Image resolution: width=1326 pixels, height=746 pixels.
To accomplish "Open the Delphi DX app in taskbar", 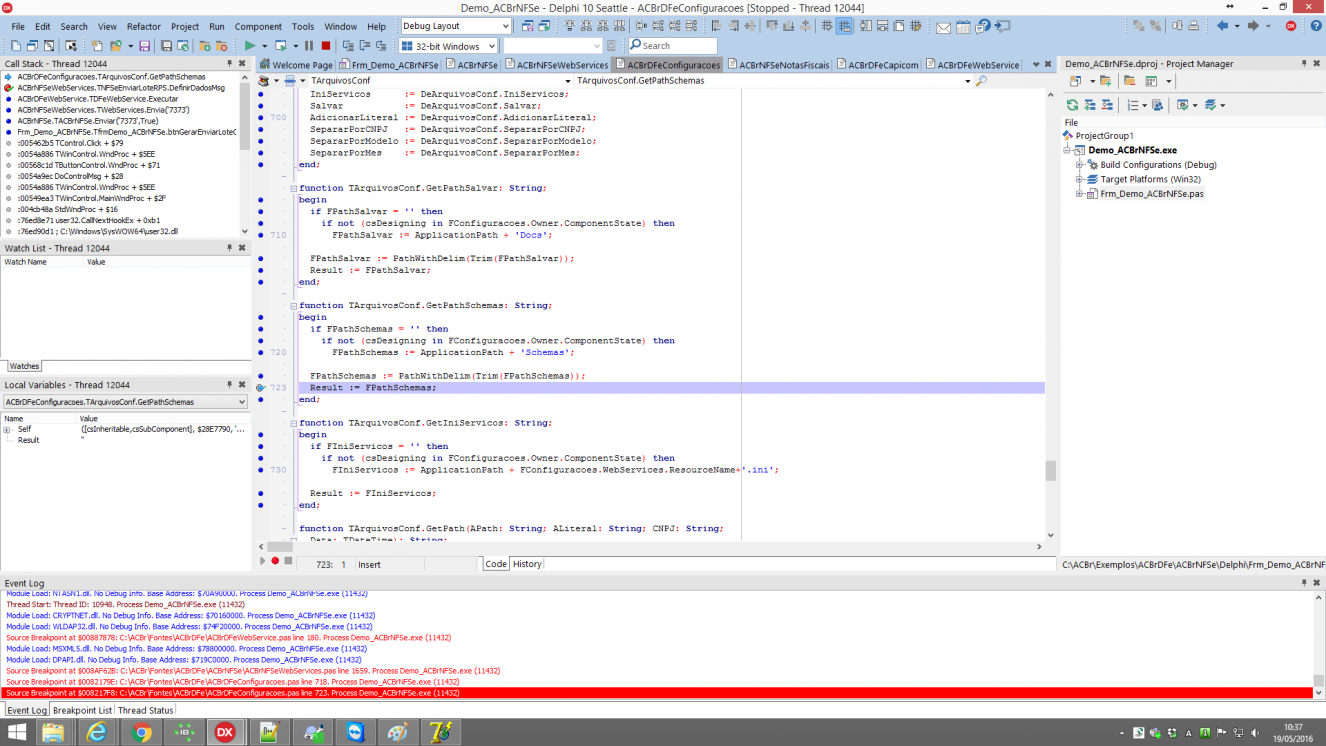I will [x=226, y=732].
